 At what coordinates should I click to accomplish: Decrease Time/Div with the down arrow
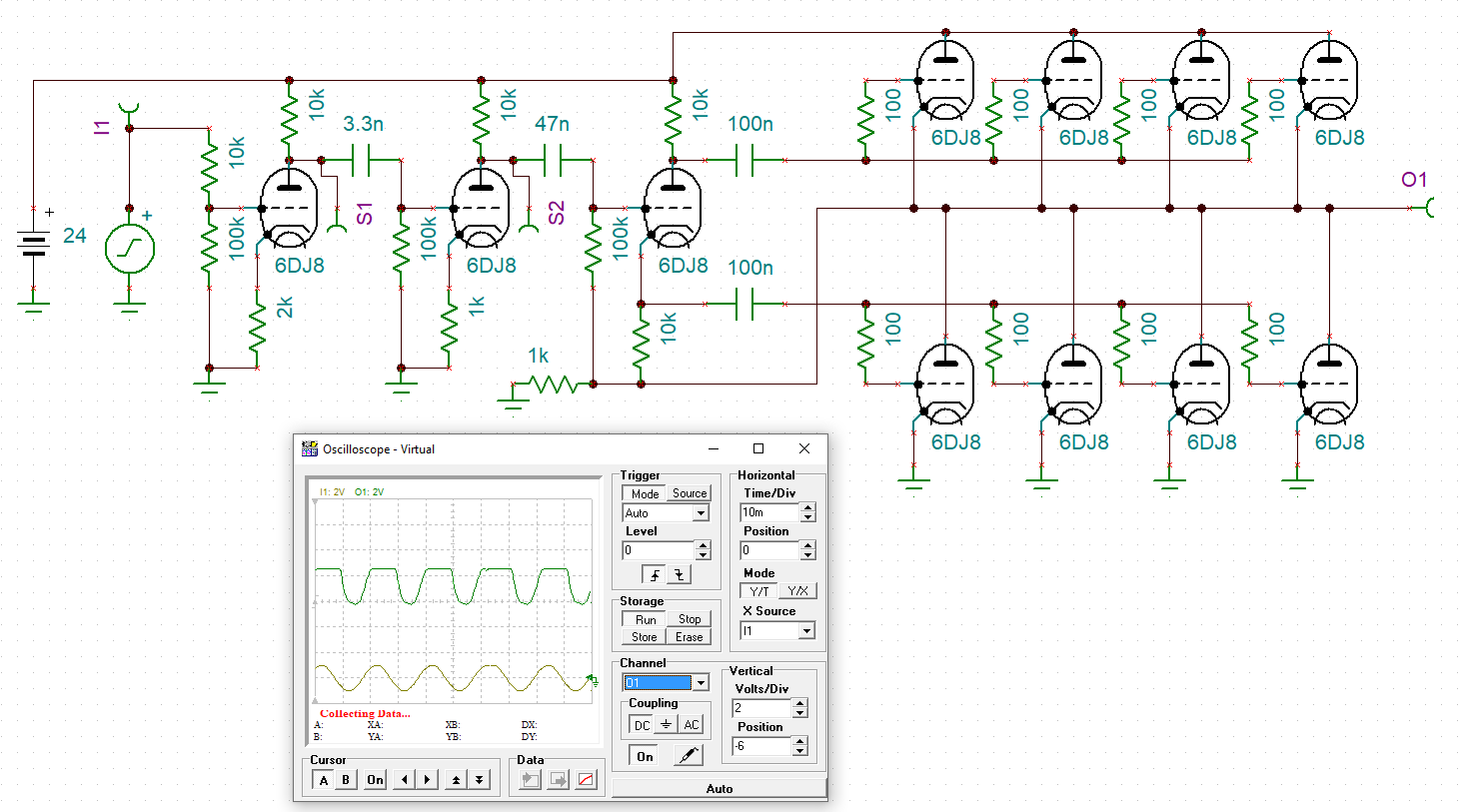(807, 517)
